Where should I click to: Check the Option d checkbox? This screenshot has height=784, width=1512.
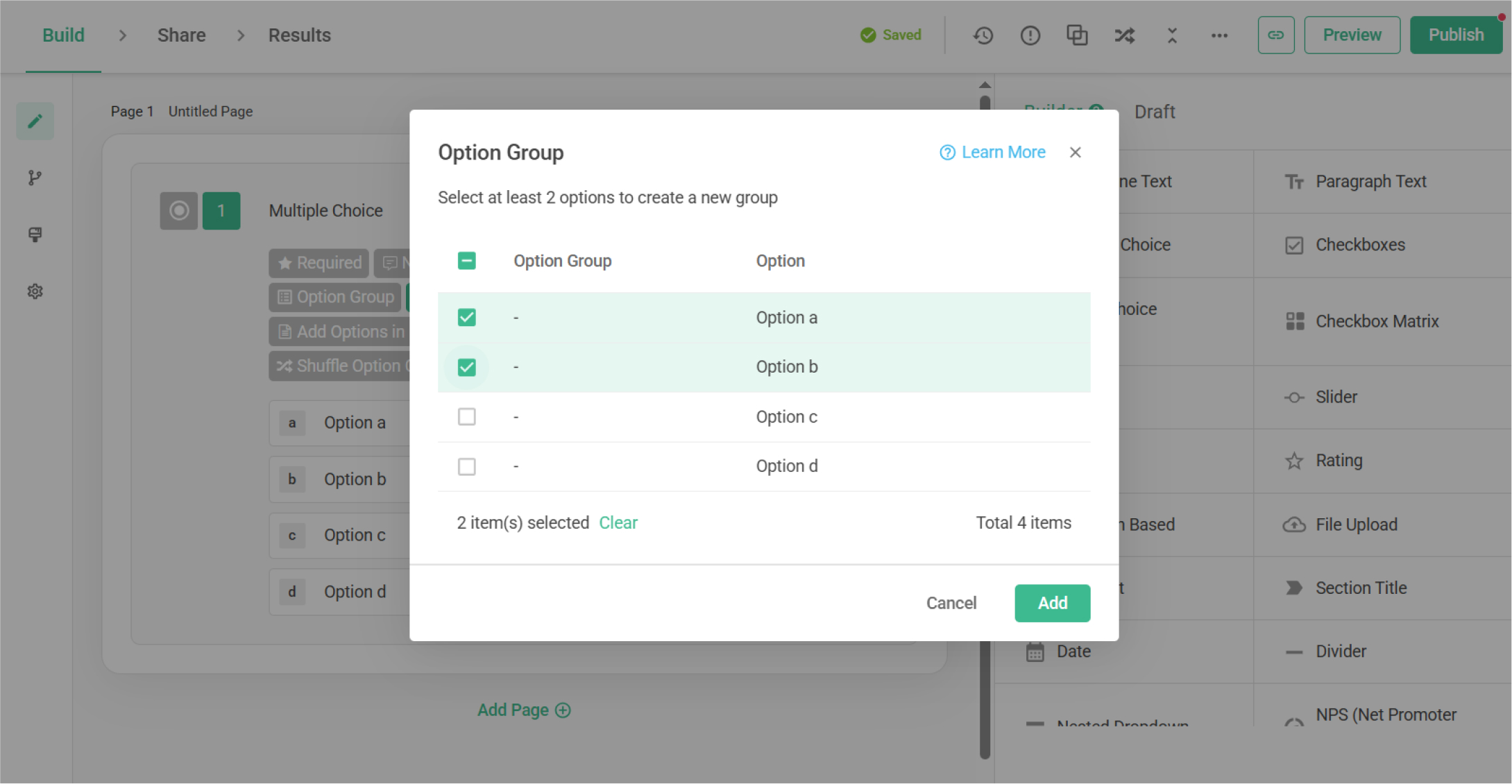point(467,466)
